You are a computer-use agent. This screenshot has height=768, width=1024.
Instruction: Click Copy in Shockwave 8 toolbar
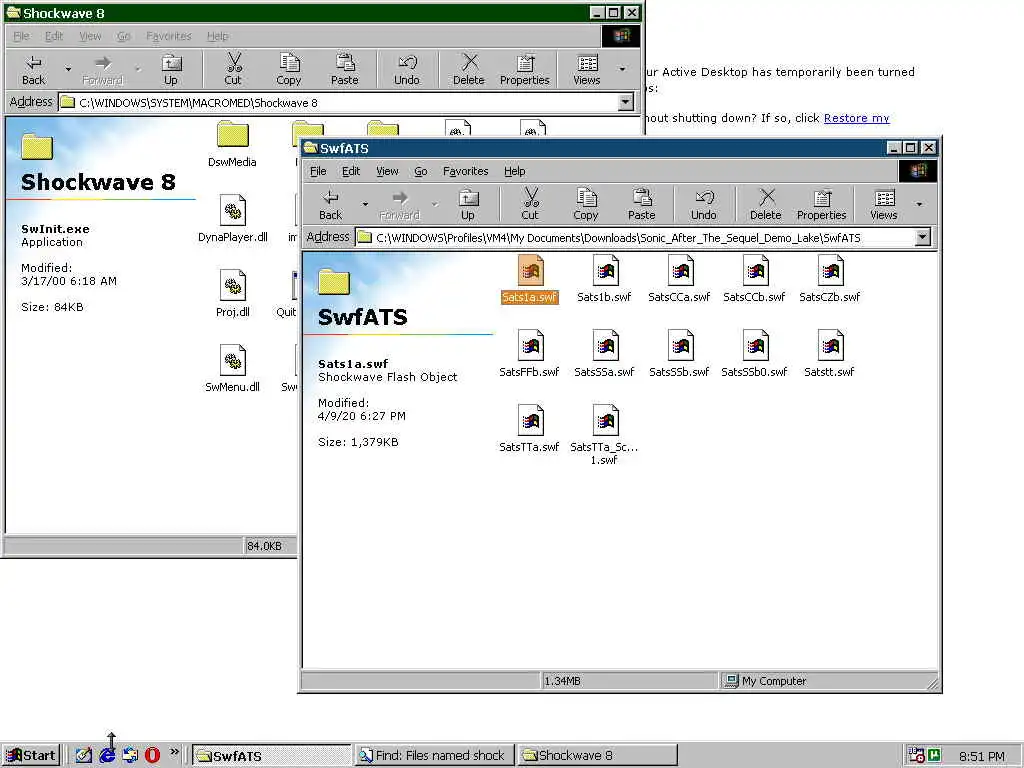289,71
